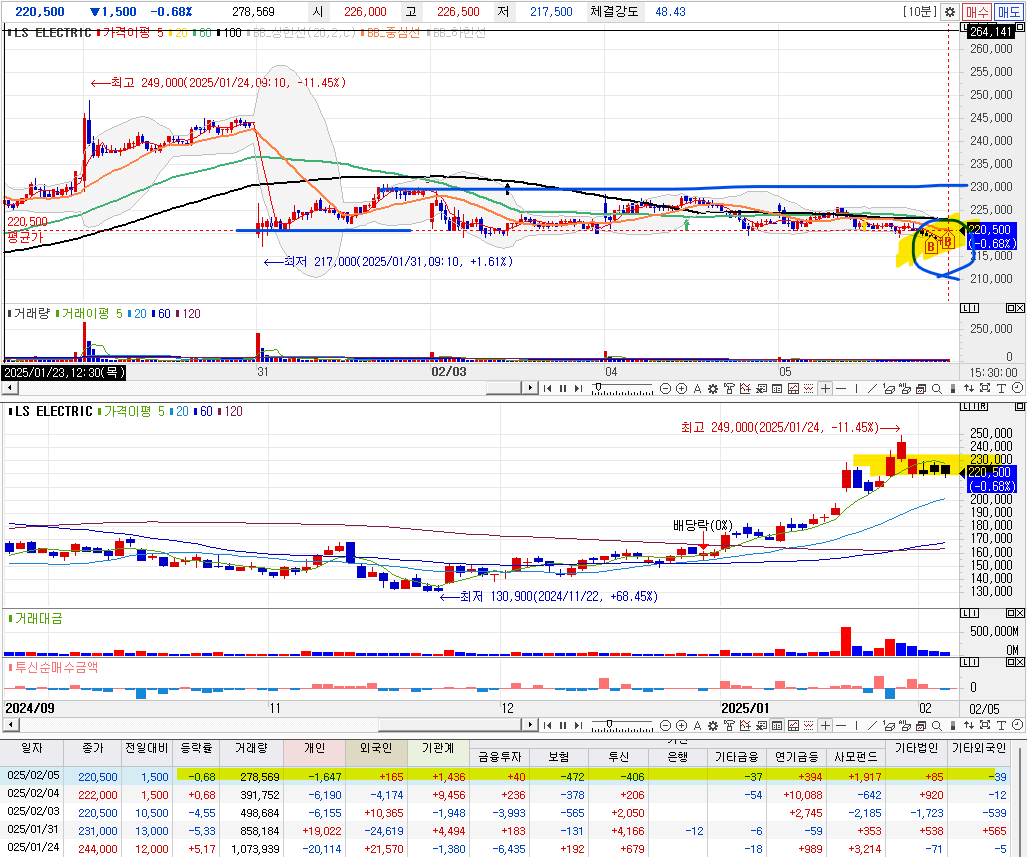This screenshot has height=857, width=1027.
Task: Close the 거래량 volume pane in the upper chart
Action: point(1020,308)
